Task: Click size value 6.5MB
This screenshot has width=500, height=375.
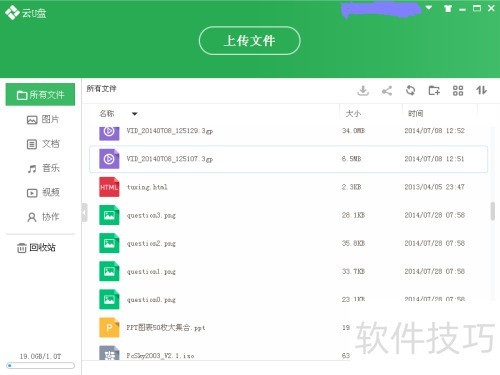Action: 351,159
